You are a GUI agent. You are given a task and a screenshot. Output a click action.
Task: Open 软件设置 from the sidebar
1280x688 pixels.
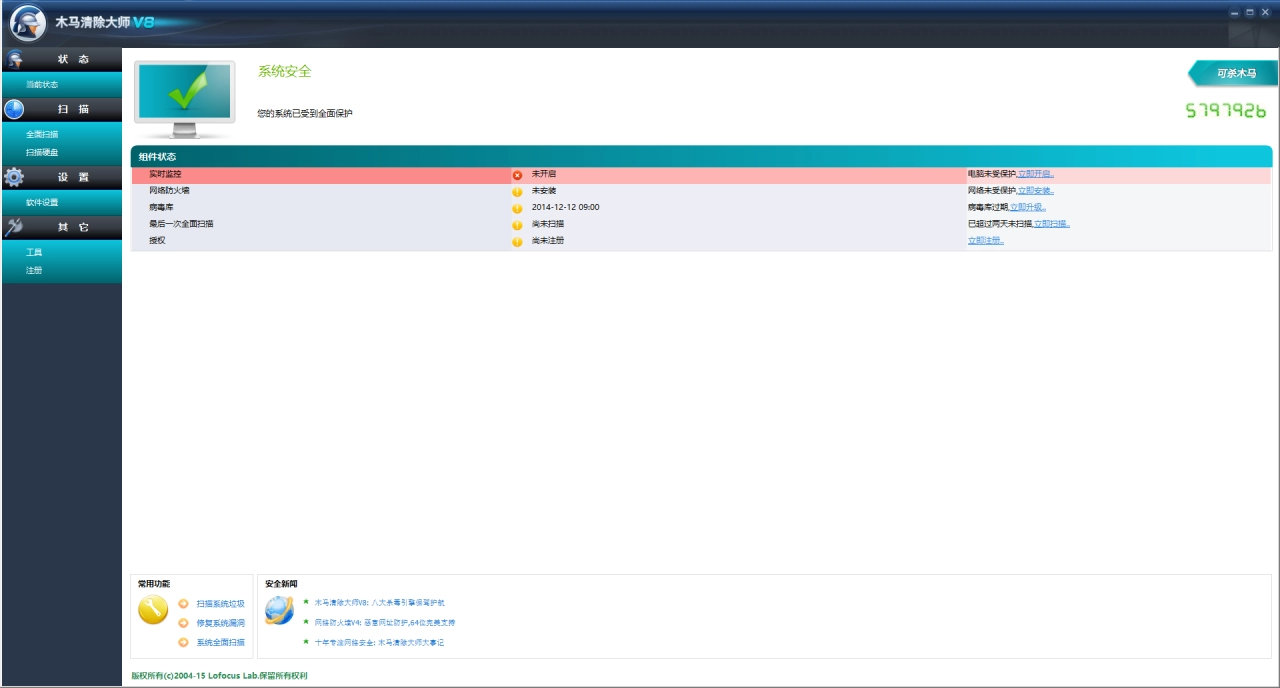point(42,202)
